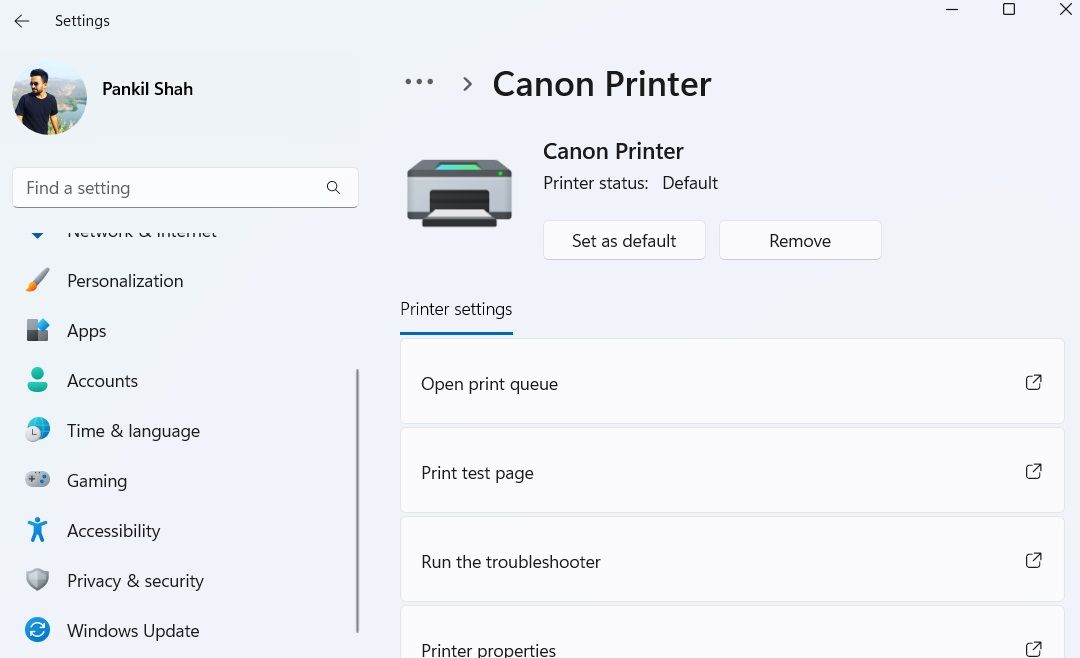Click the Gaming controller icon
The image size is (1080, 658).
38,481
